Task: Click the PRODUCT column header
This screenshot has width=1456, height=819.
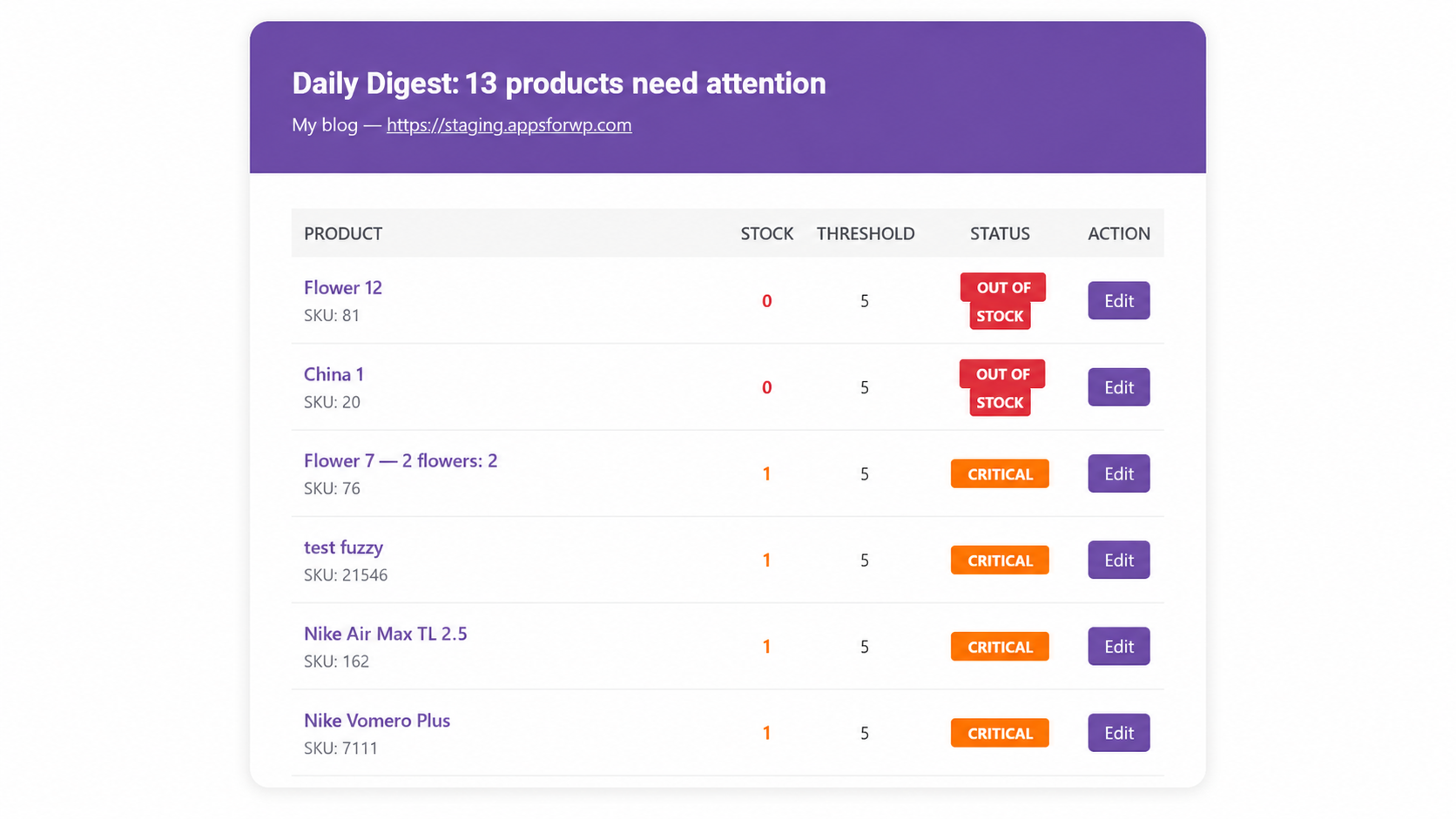Action: (x=343, y=233)
